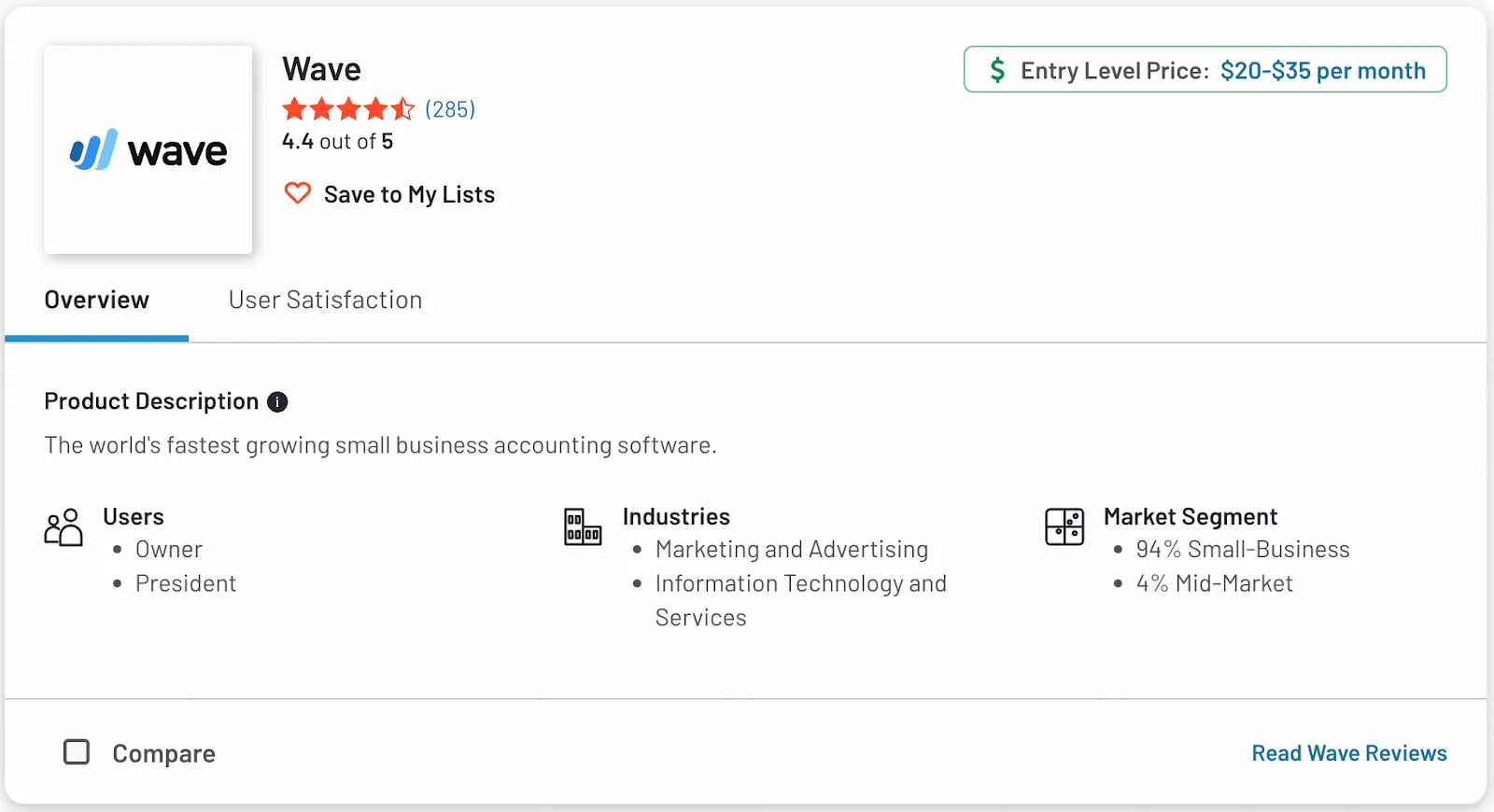The width and height of the screenshot is (1494, 812).
Task: Click the Users people icon
Action: click(63, 527)
